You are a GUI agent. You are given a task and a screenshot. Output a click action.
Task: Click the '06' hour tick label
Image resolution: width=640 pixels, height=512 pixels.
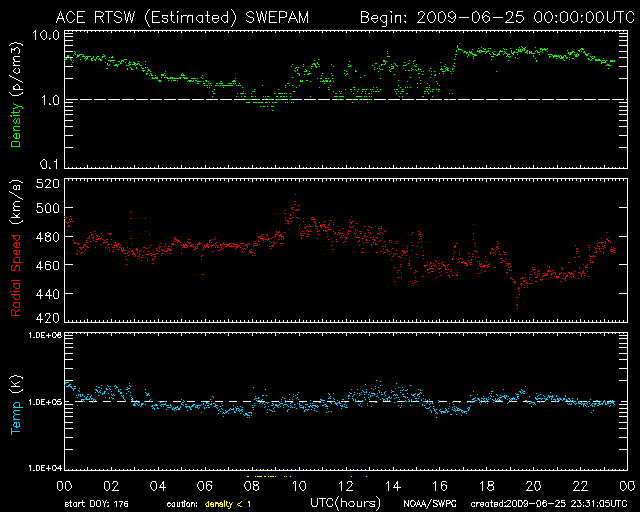205,486
